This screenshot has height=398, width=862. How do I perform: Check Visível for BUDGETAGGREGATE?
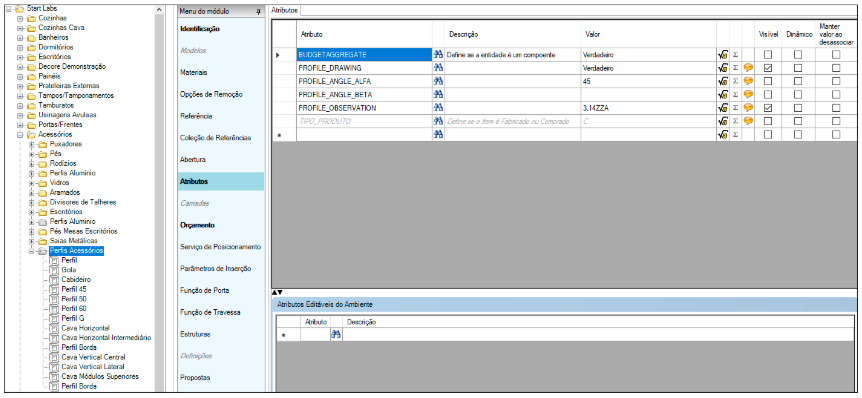click(x=768, y=55)
